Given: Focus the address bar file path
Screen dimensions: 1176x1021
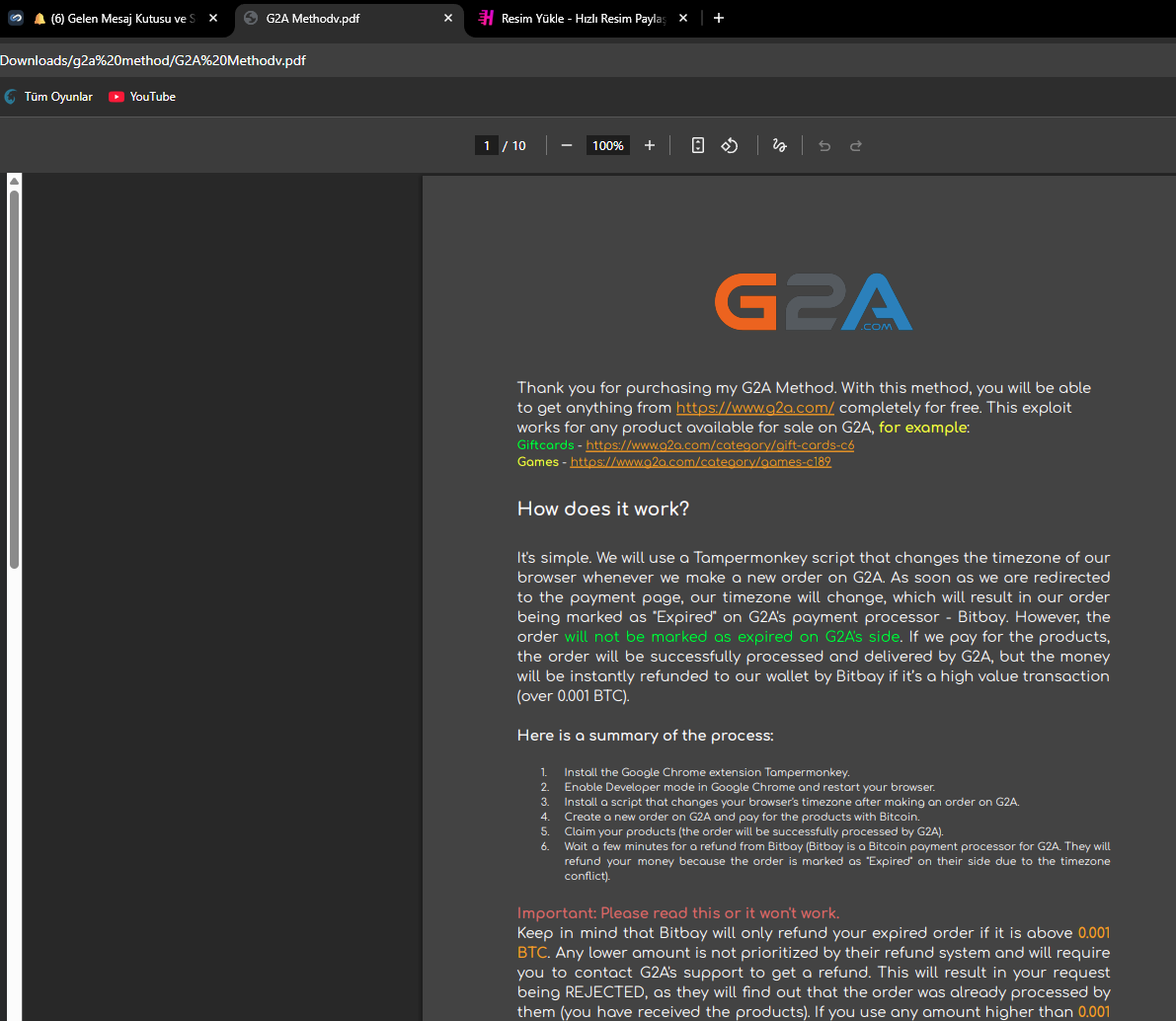Looking at the screenshot, I should coord(153,61).
